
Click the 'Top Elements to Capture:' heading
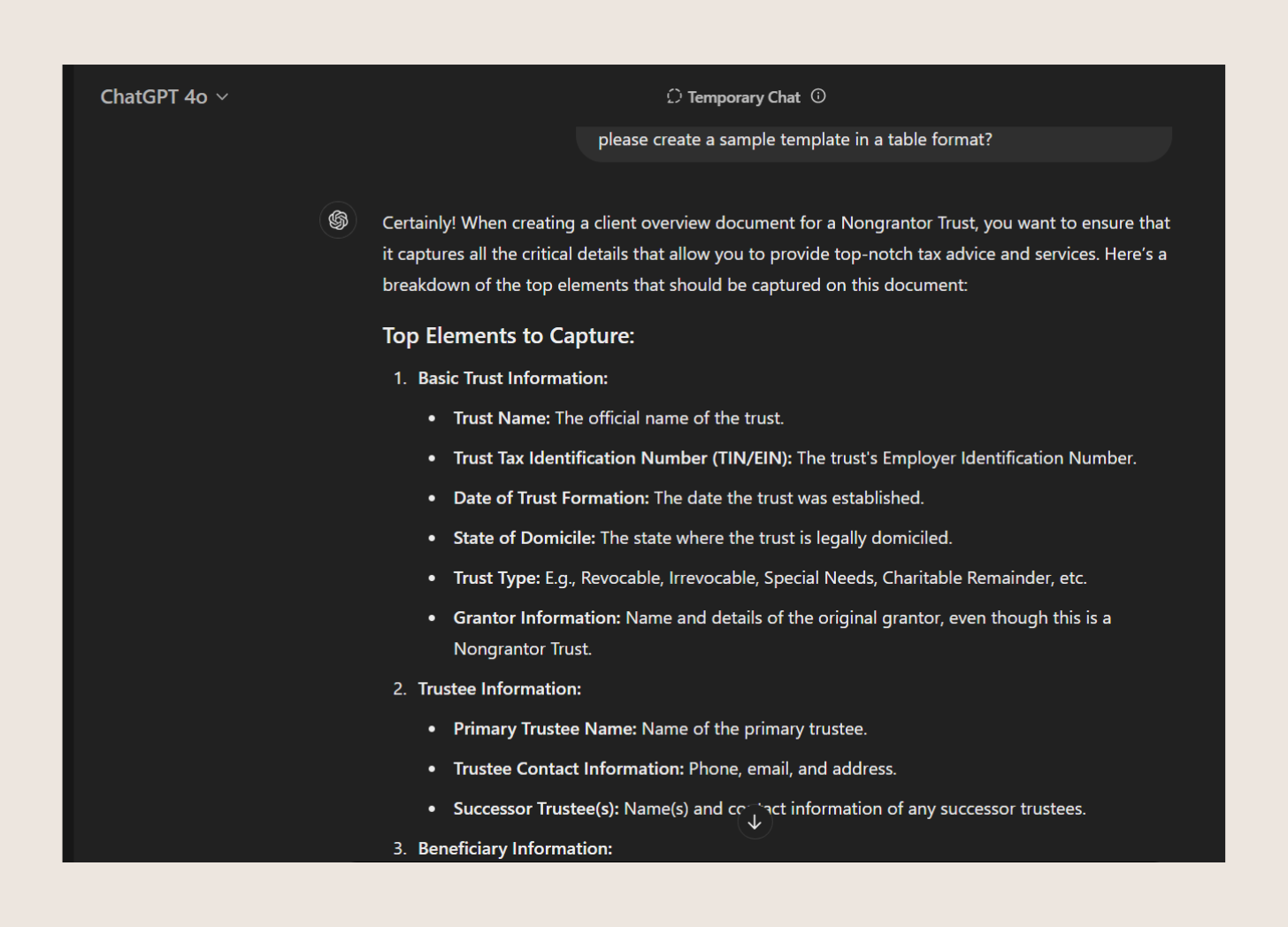pyautogui.click(x=509, y=336)
